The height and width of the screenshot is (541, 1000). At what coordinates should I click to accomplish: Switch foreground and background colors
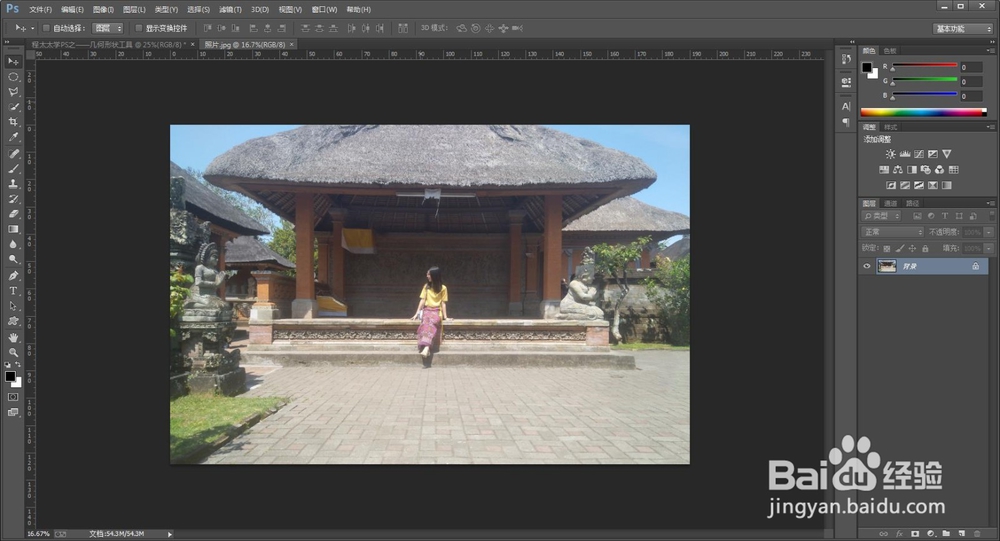click(x=18, y=365)
